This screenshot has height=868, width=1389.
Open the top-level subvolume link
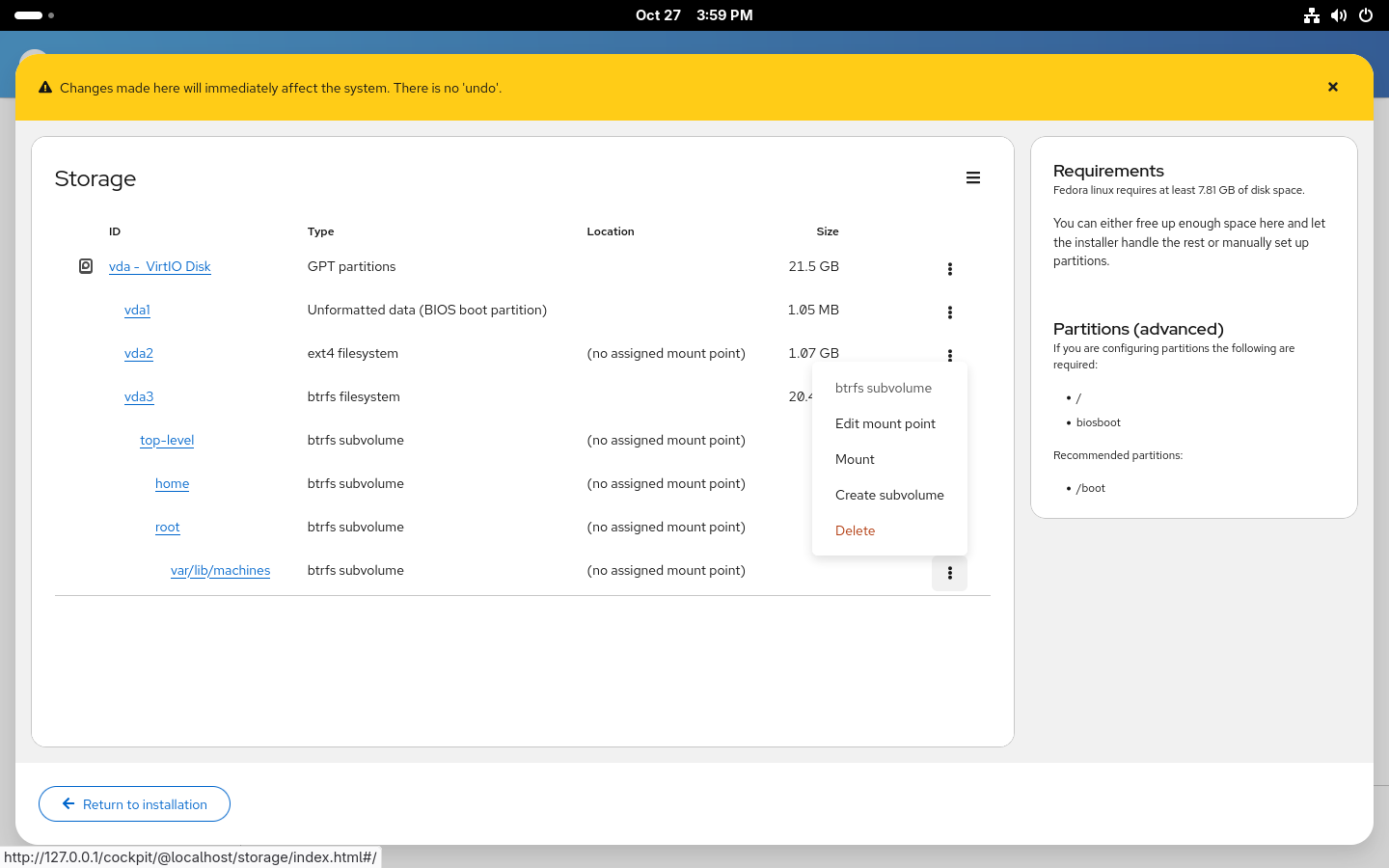tap(167, 440)
